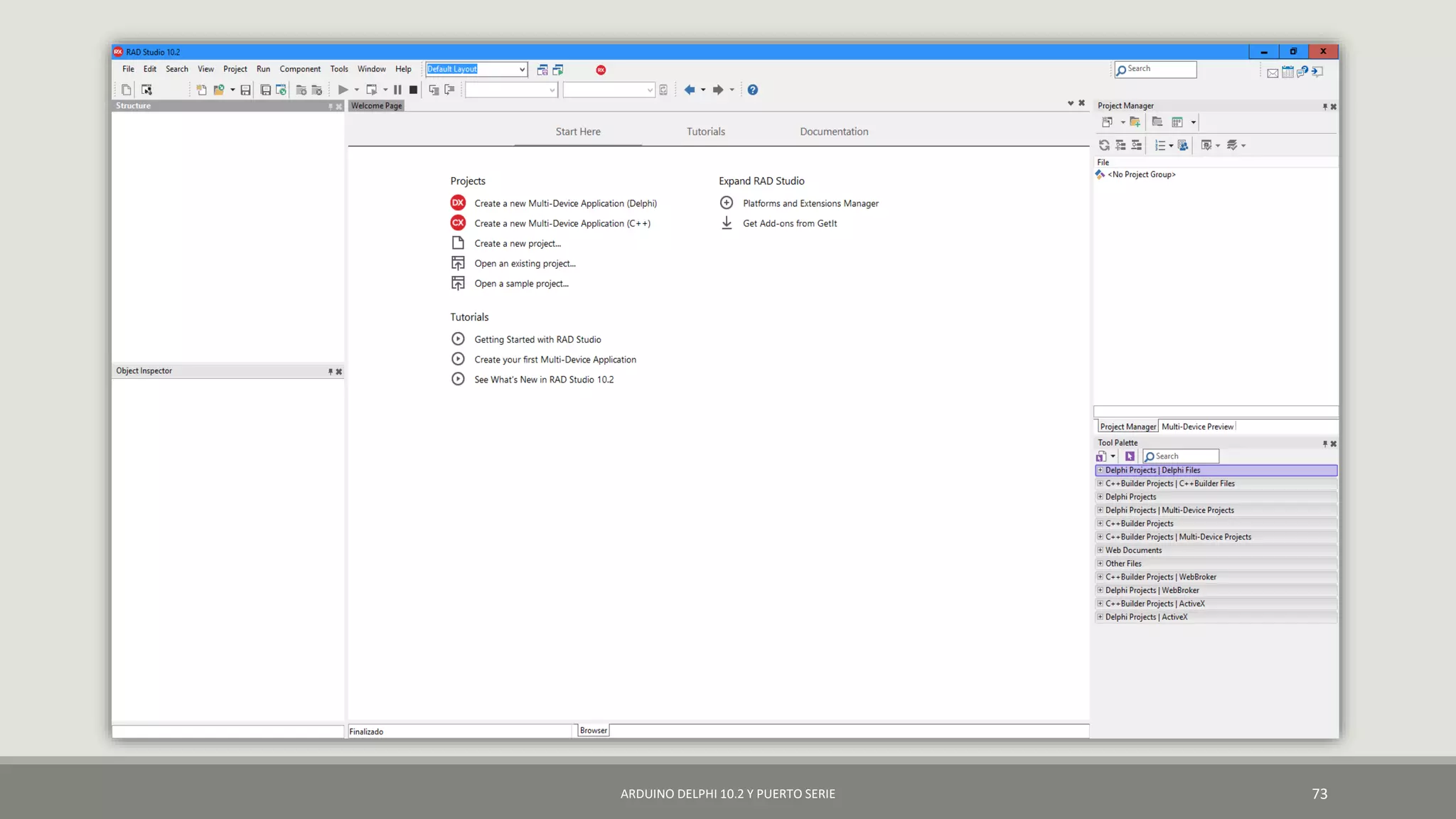Open the Component menu
Screen dimensions: 1456x819
[299, 69]
